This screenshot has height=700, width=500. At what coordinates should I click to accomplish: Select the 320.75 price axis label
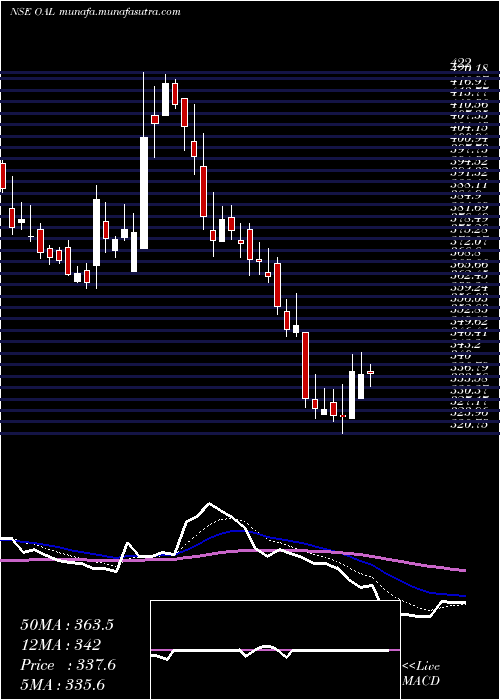coord(468,426)
